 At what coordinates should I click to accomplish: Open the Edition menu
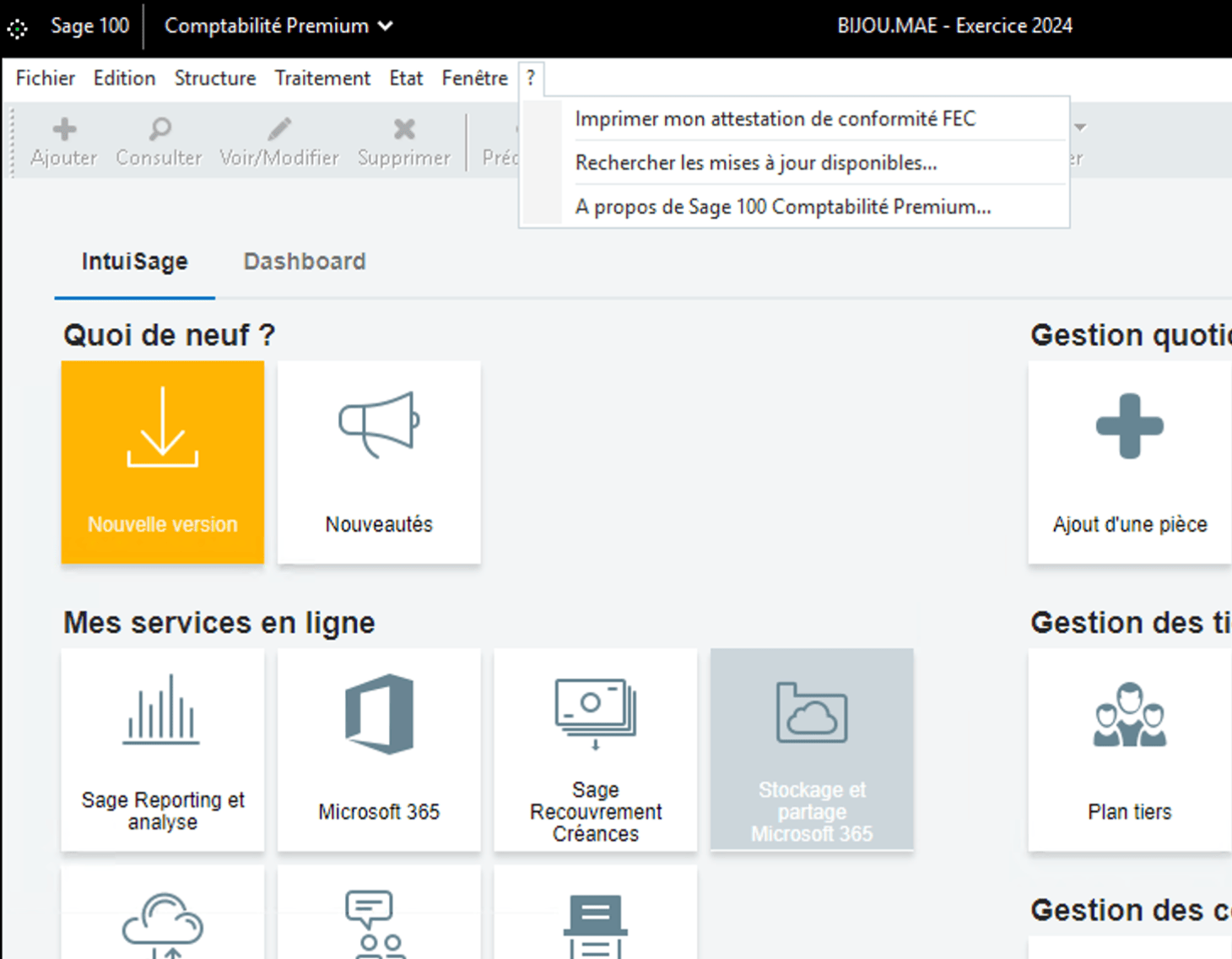tap(125, 79)
